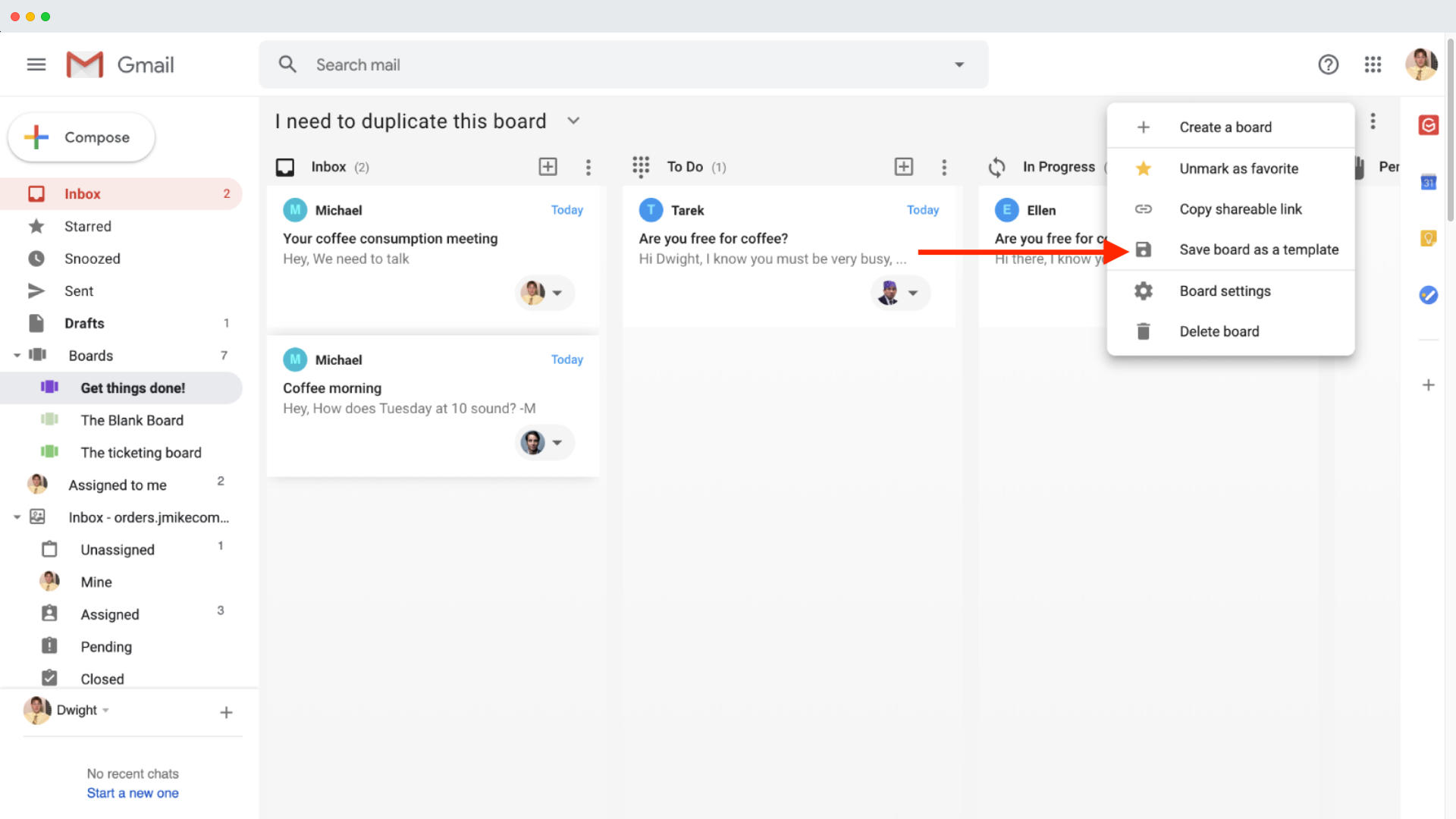Add a card to Inbox column
Screen dimensions: 1456x819
pos(548,167)
